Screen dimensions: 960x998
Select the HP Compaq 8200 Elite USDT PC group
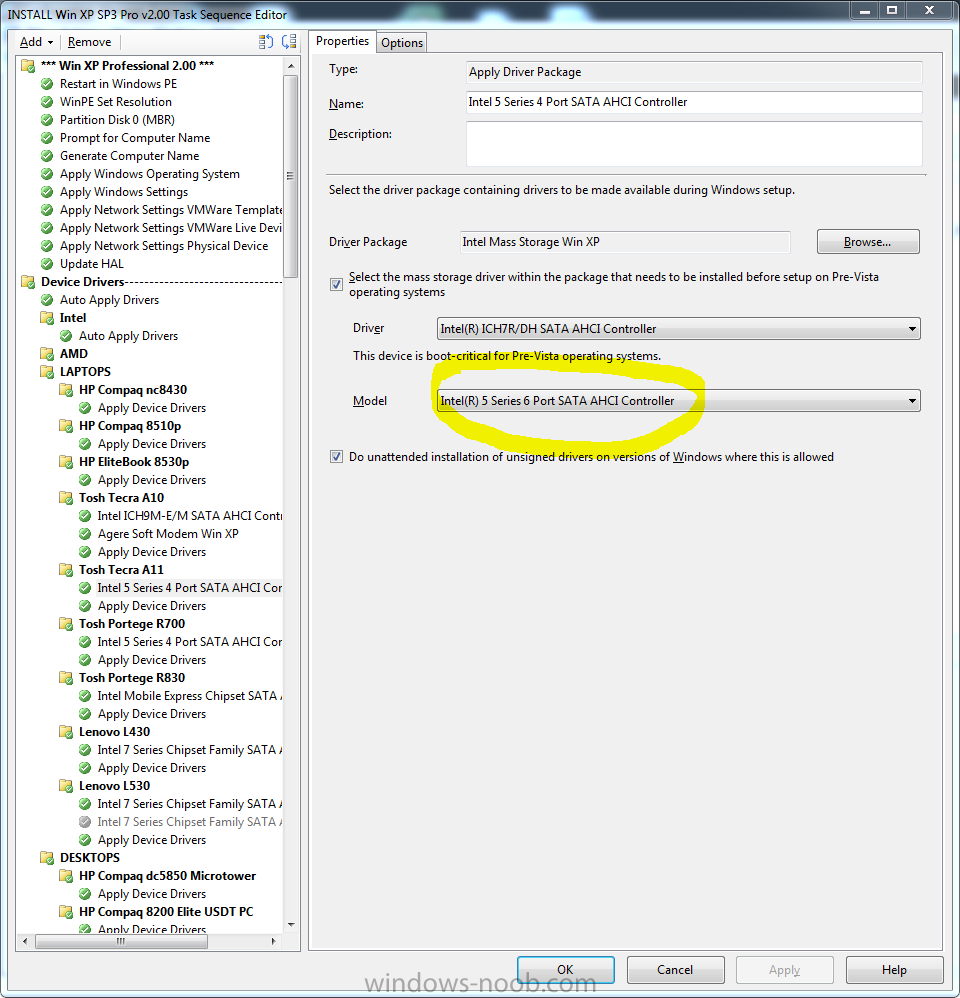pos(166,912)
